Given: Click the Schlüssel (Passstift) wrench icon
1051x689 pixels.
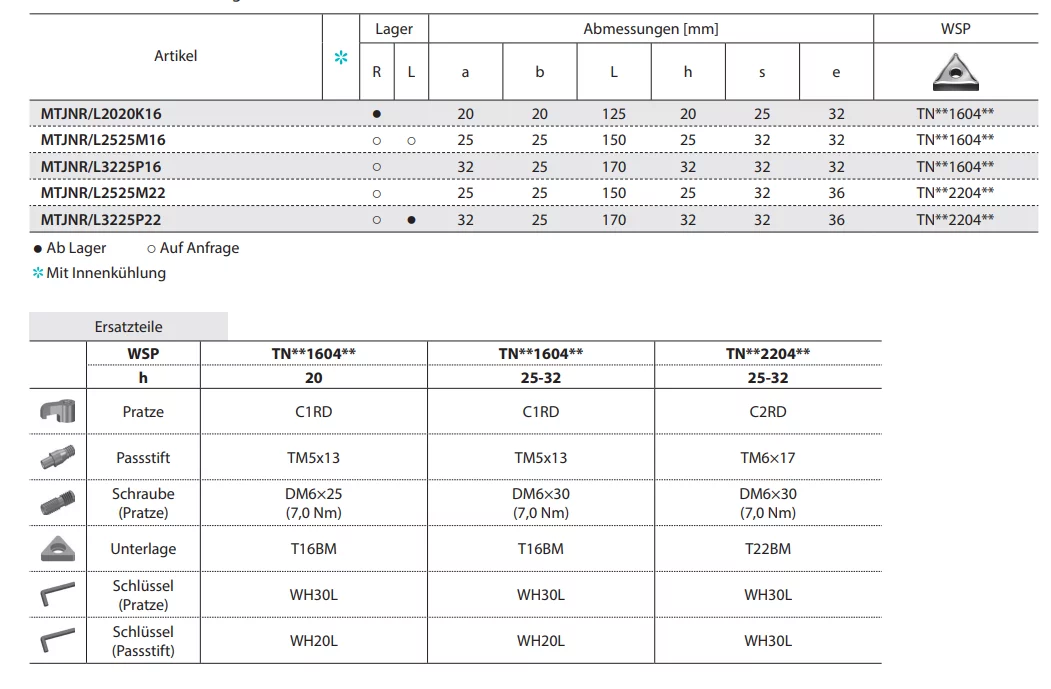Looking at the screenshot, I should click(57, 640).
